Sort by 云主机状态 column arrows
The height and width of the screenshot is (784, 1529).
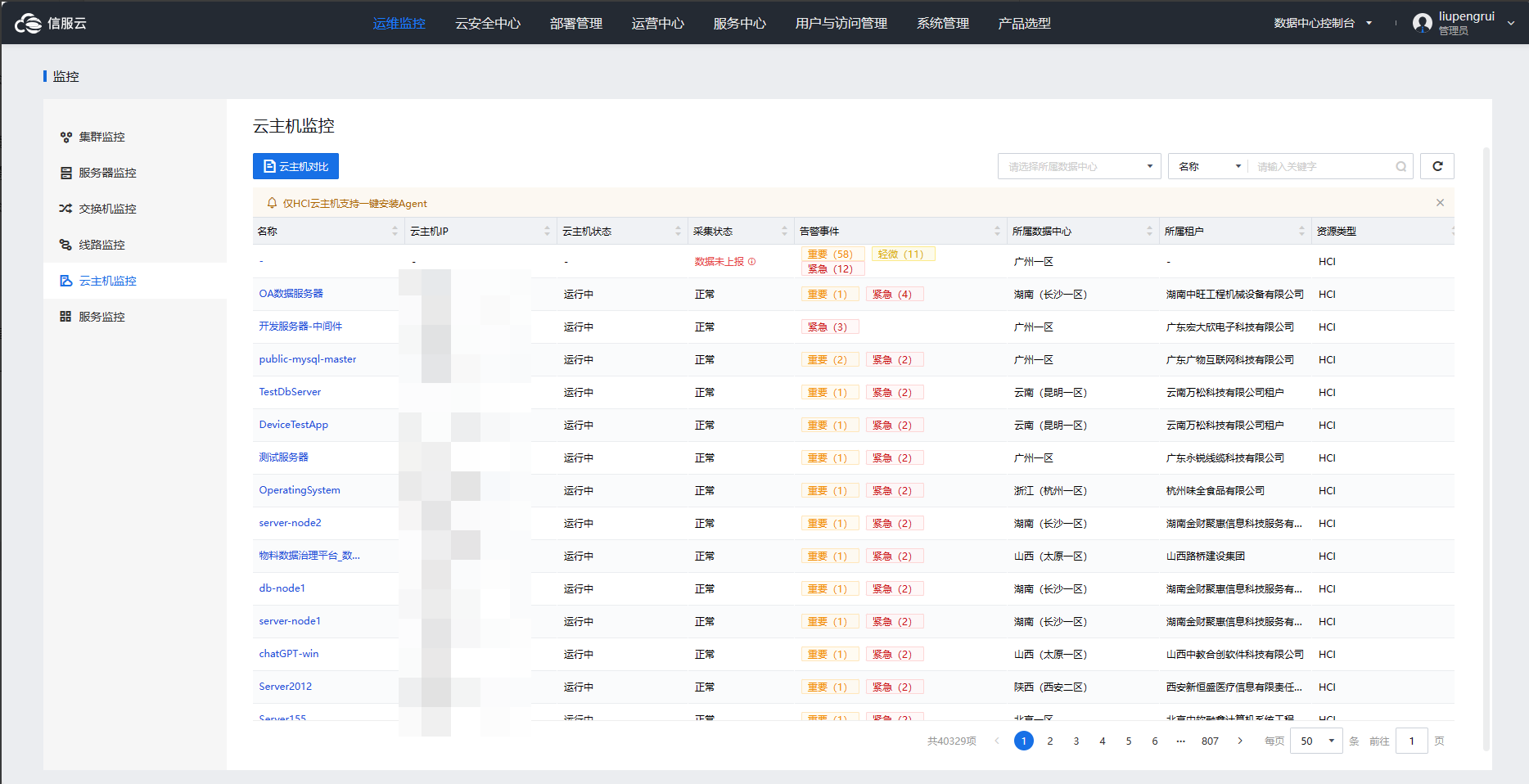pos(679,232)
